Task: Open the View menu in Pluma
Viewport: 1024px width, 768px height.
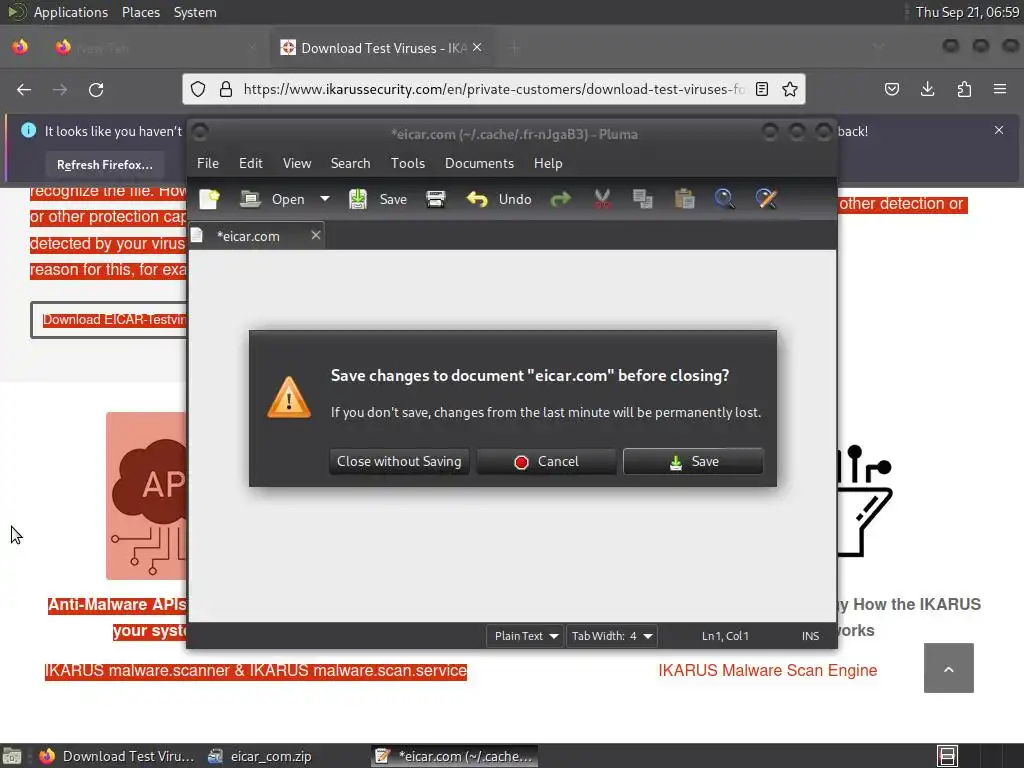Action: 297,163
